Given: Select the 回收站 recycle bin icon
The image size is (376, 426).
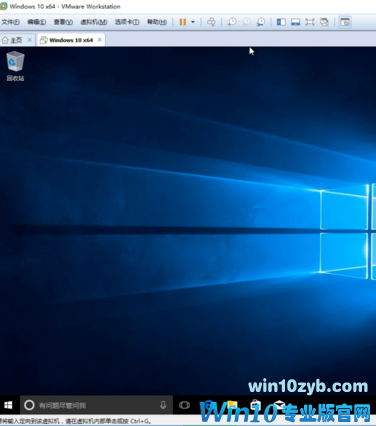Looking at the screenshot, I should tap(15, 66).
